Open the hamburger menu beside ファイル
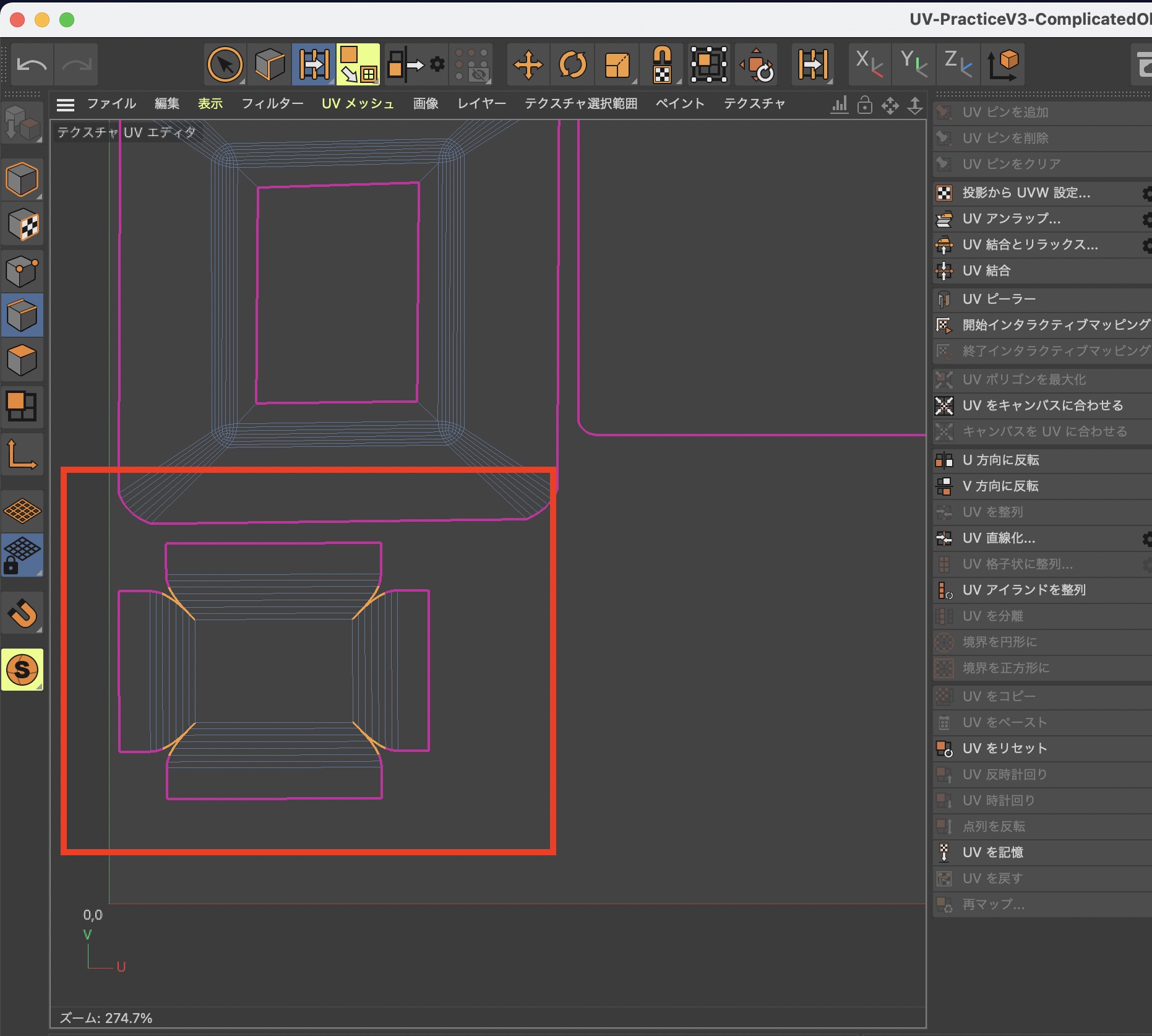This screenshot has width=1152, height=1036. click(x=66, y=105)
